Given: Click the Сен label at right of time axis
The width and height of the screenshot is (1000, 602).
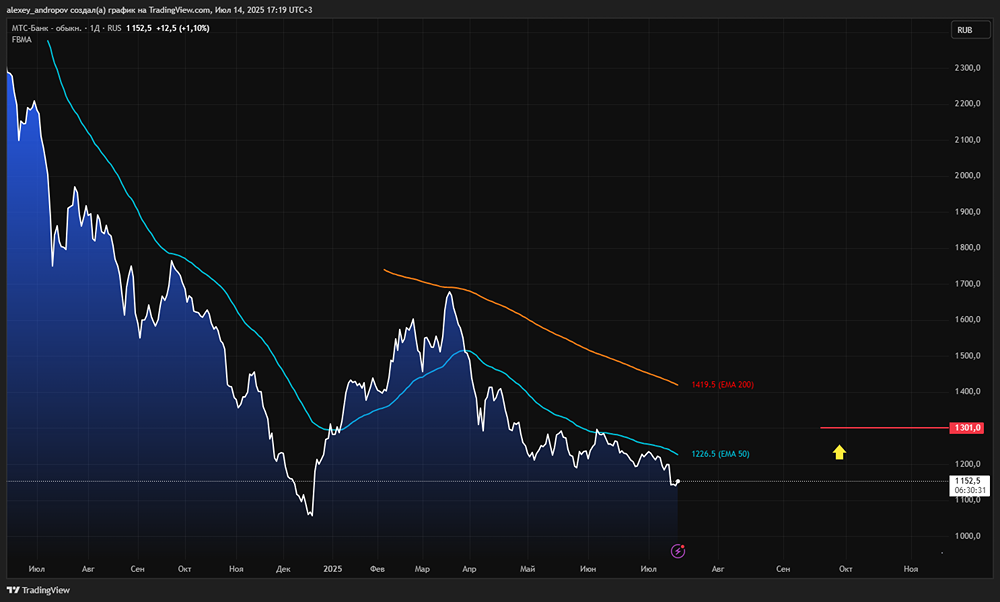Looking at the screenshot, I should [783, 569].
